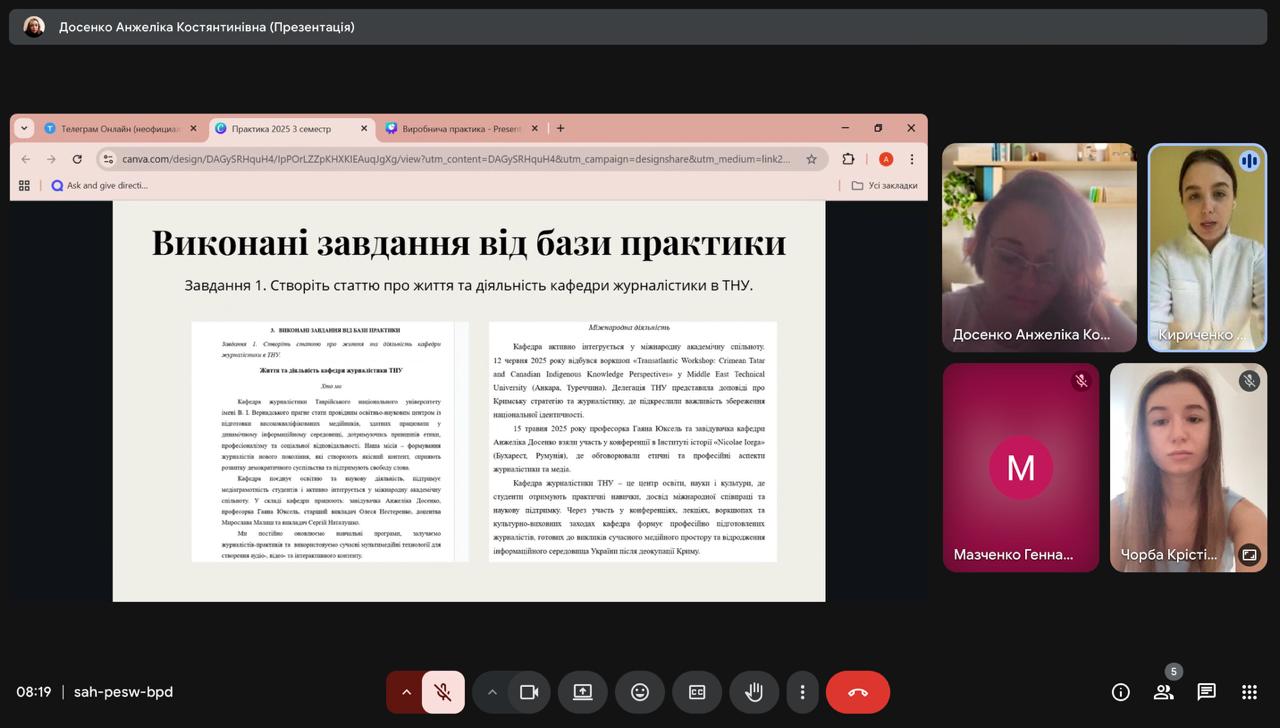
Task: Unmute the microphone button
Action: tap(443, 692)
